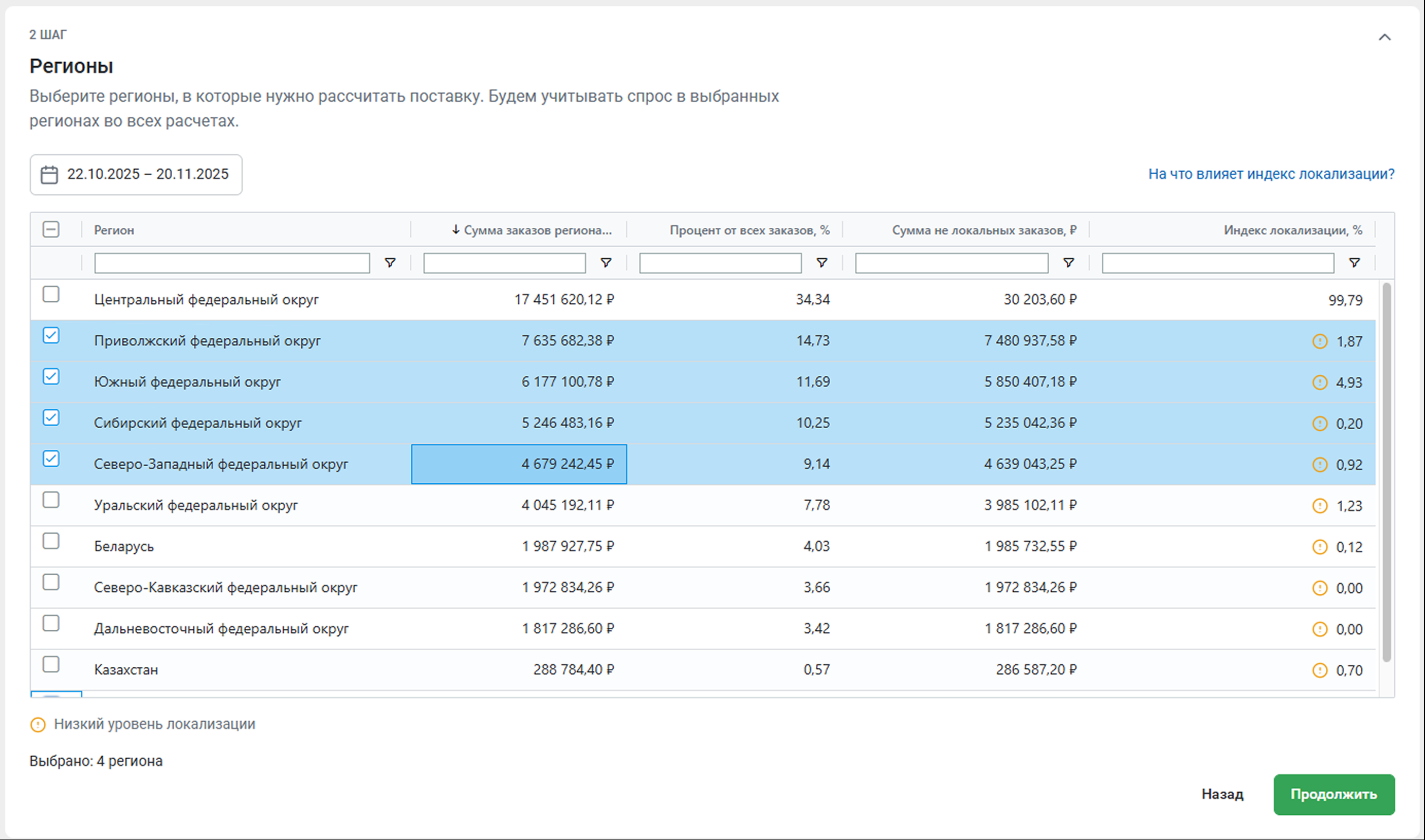The width and height of the screenshot is (1425, 840).
Task: Open link На что влияет индекс локализации?
Action: [1270, 174]
